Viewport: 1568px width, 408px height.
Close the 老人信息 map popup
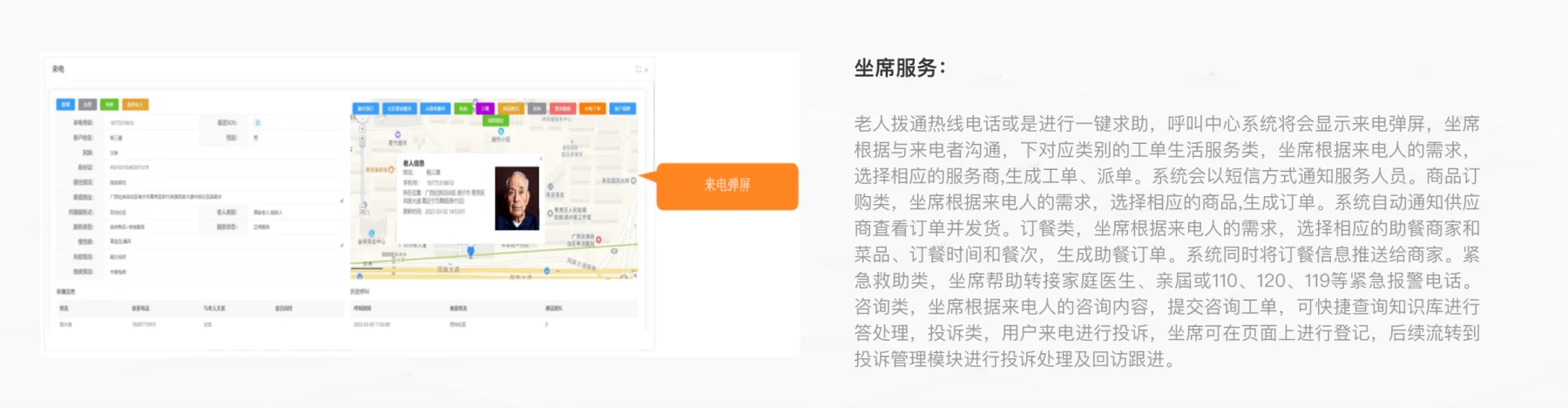[x=541, y=158]
